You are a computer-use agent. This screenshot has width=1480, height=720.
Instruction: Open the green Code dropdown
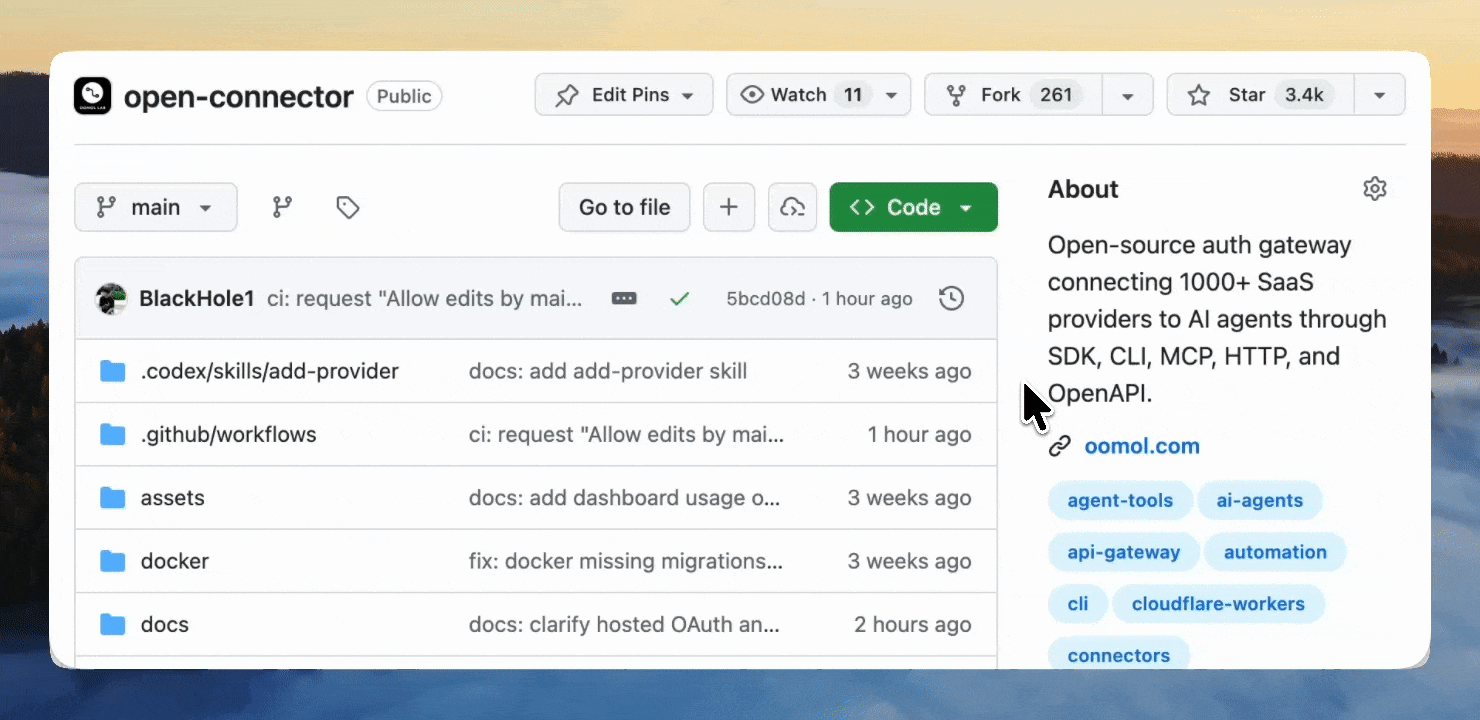pos(913,207)
